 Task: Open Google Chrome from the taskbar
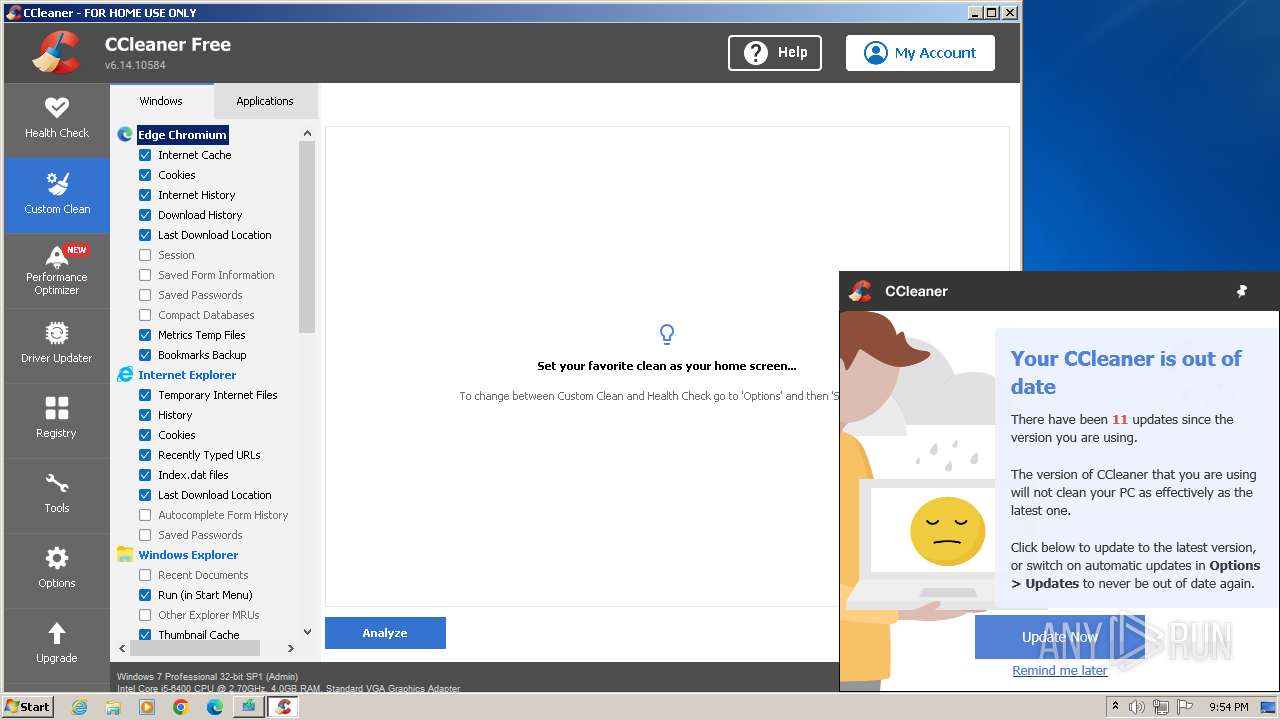(x=181, y=707)
